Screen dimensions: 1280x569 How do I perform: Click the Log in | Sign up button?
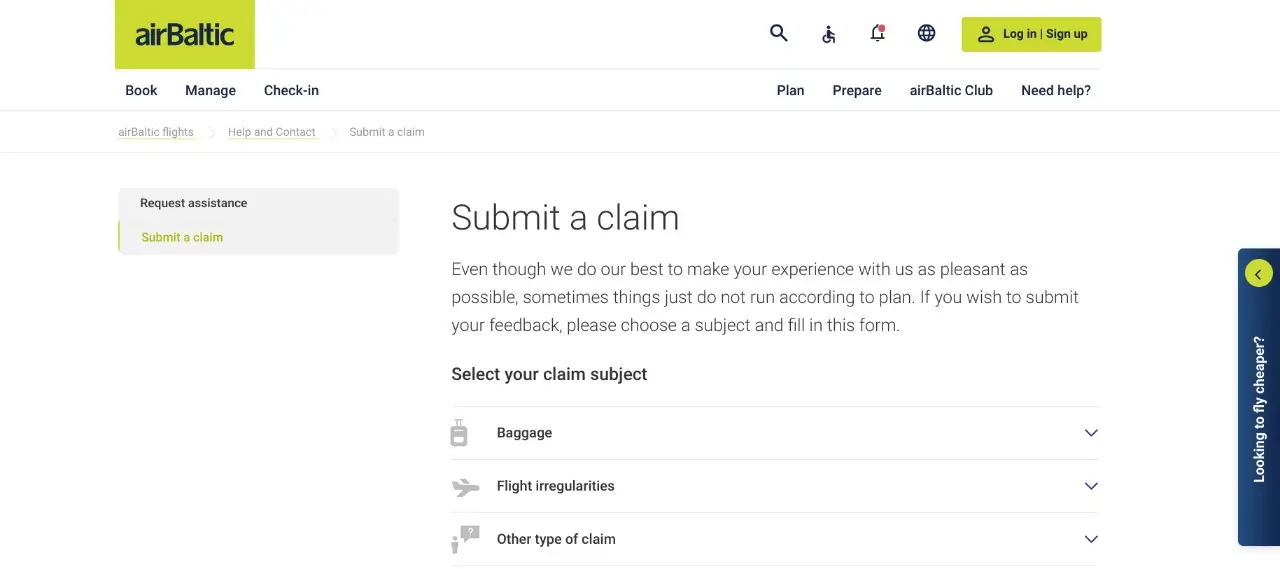pyautogui.click(x=1031, y=34)
